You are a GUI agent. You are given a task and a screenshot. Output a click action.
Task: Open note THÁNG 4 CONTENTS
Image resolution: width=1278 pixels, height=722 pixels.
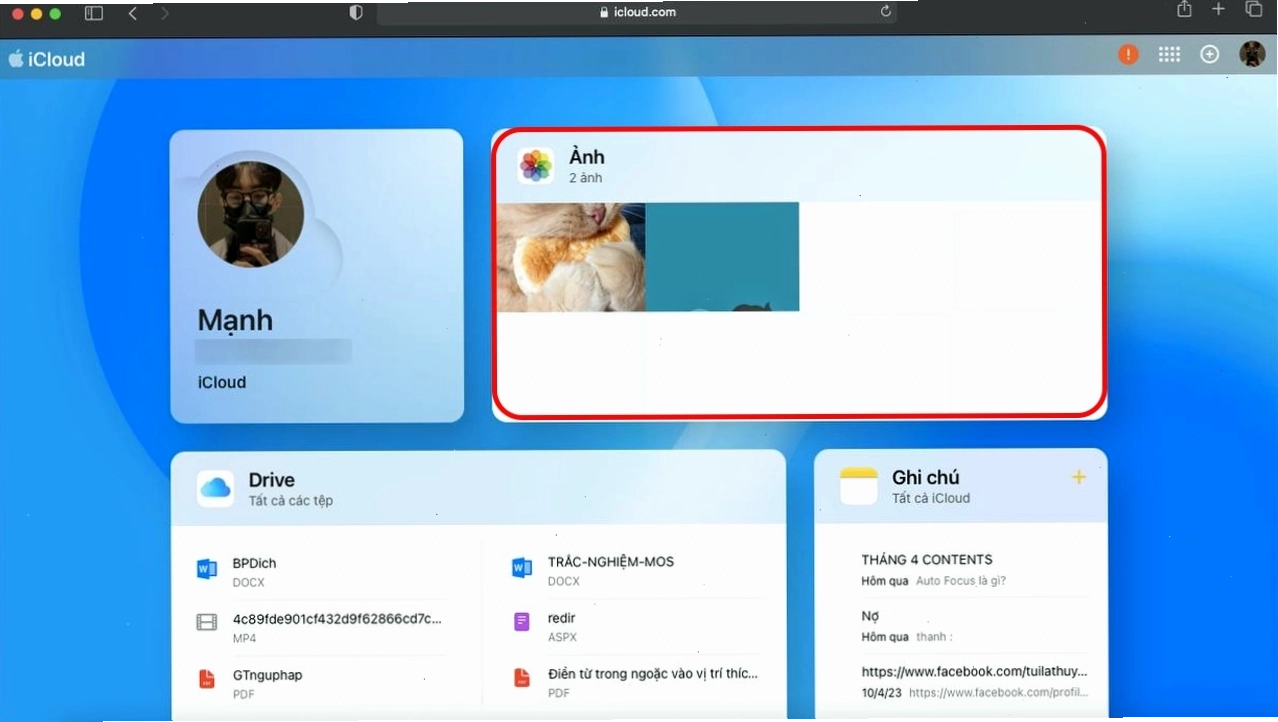pos(927,559)
